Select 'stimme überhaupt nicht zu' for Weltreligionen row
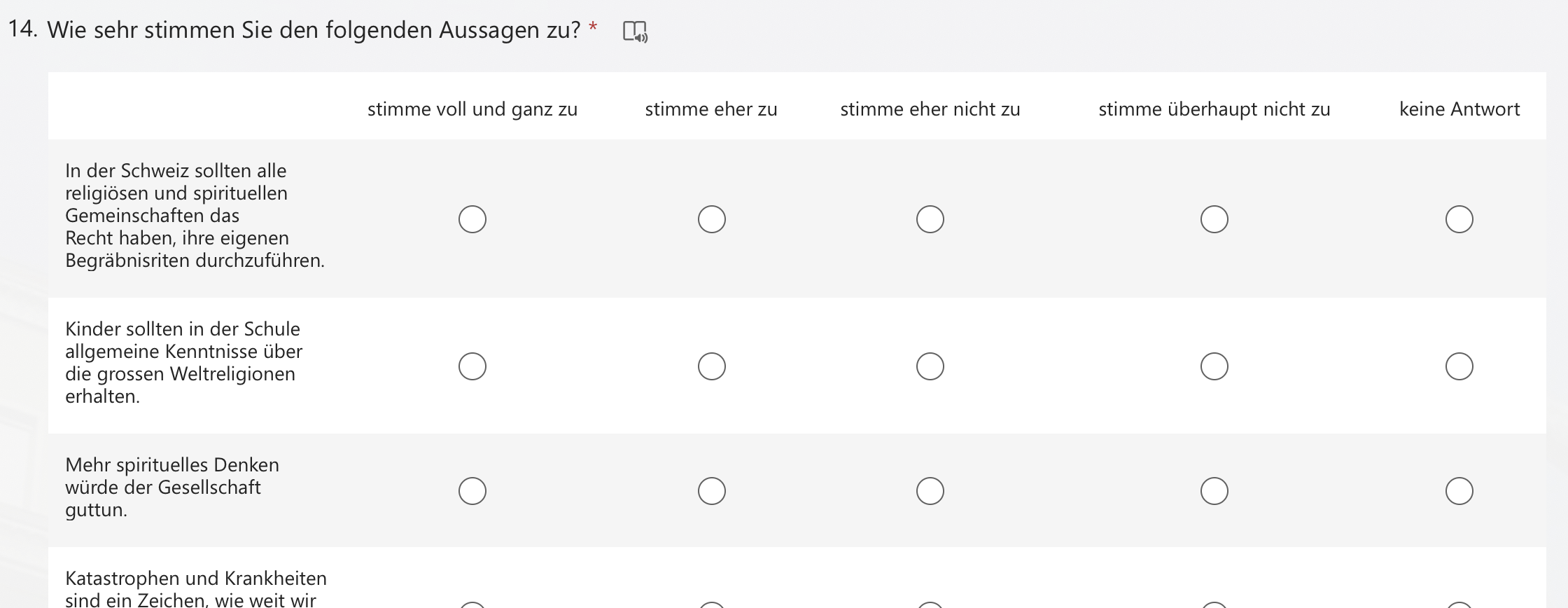The height and width of the screenshot is (608, 1568). (x=1214, y=366)
